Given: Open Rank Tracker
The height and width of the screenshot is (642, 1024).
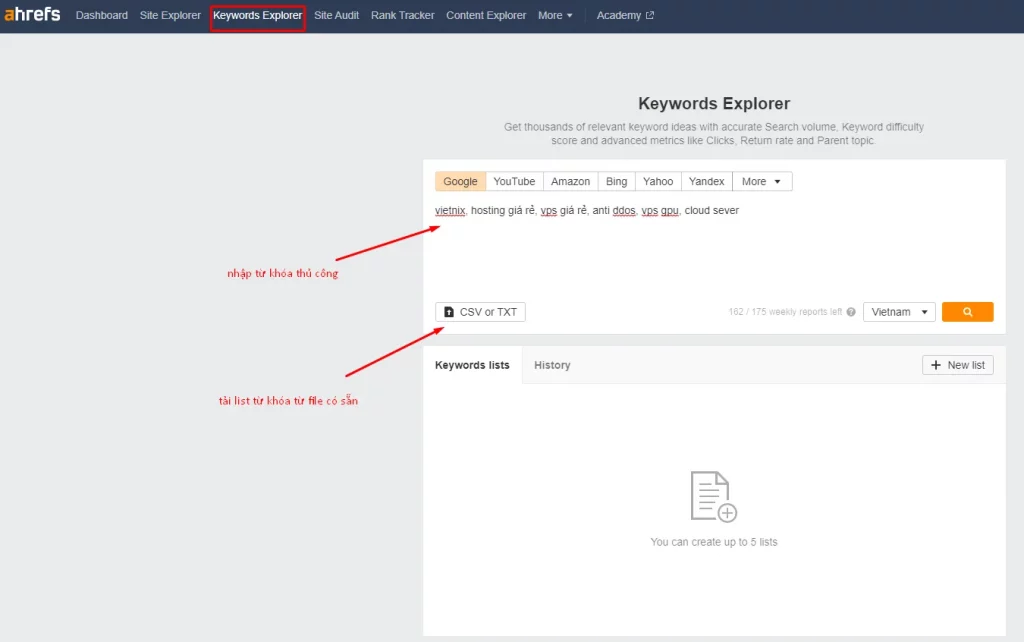Looking at the screenshot, I should [402, 15].
